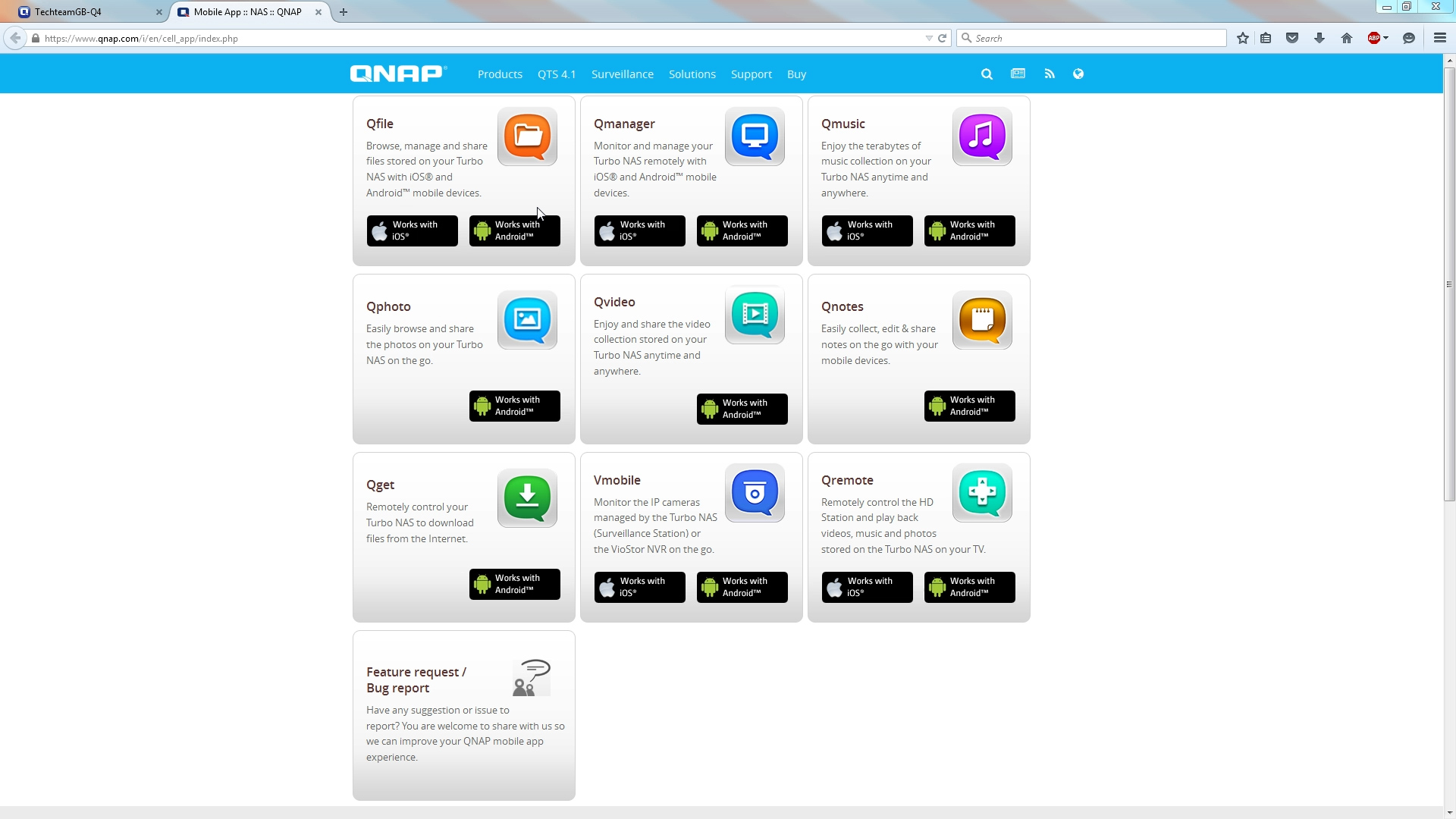Image resolution: width=1456 pixels, height=819 pixels.
Task: Open the Qmanager monitor icon
Action: [x=755, y=136]
